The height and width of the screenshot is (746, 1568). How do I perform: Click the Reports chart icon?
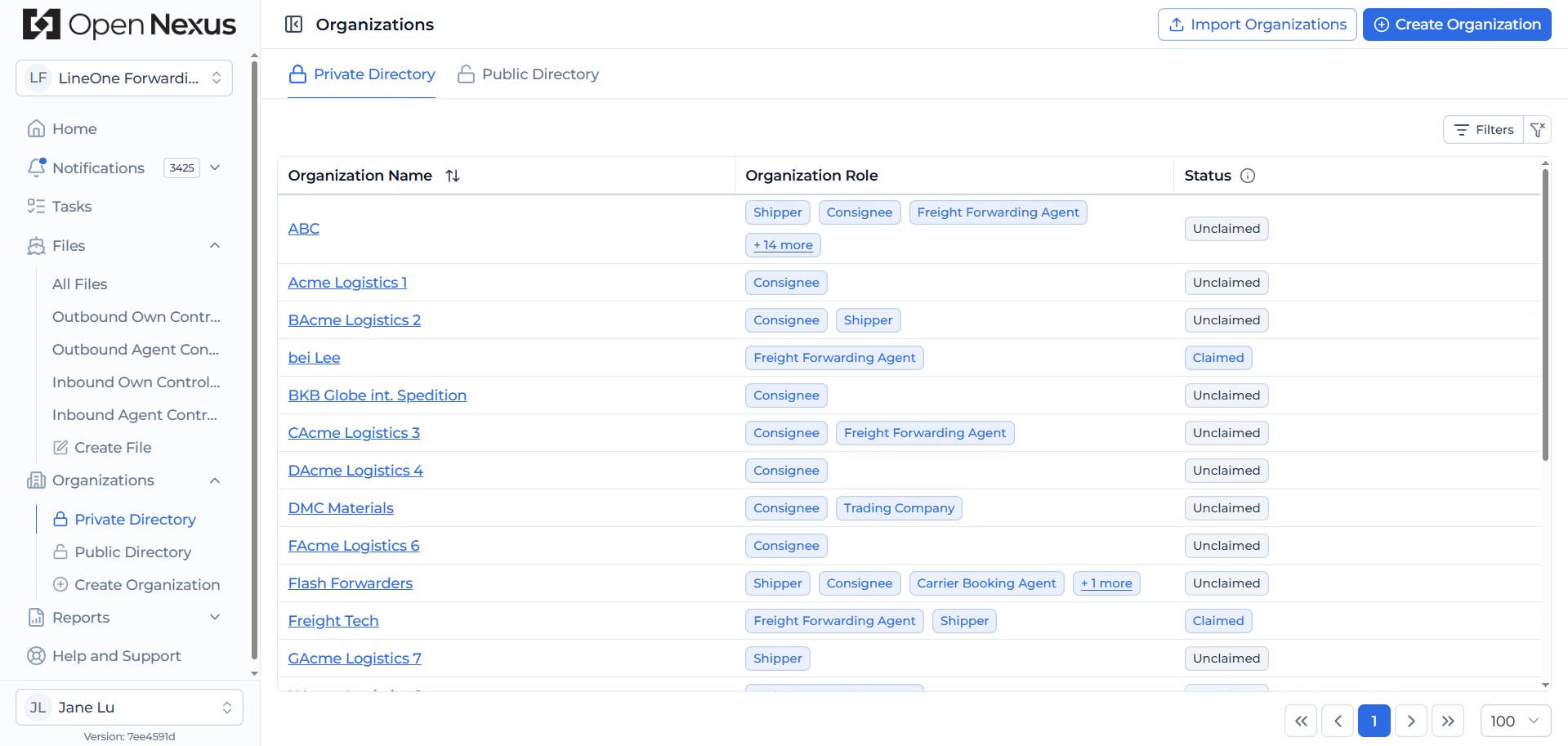36,618
